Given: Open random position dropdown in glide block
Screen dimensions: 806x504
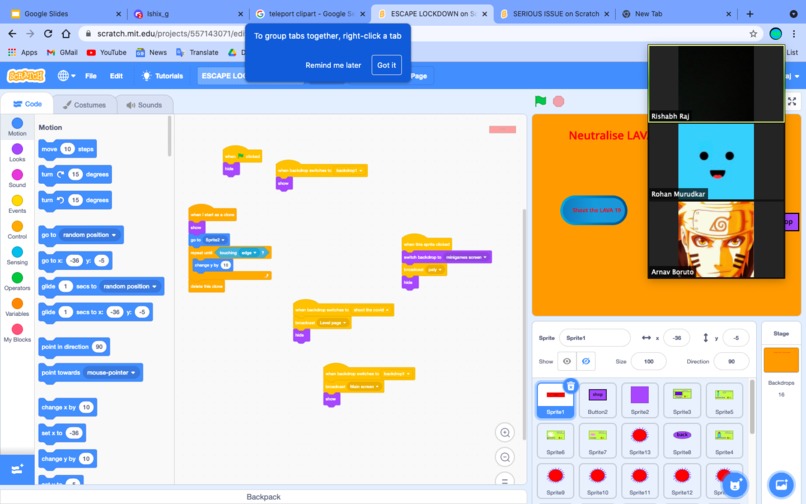Looking at the screenshot, I should coord(130,286).
